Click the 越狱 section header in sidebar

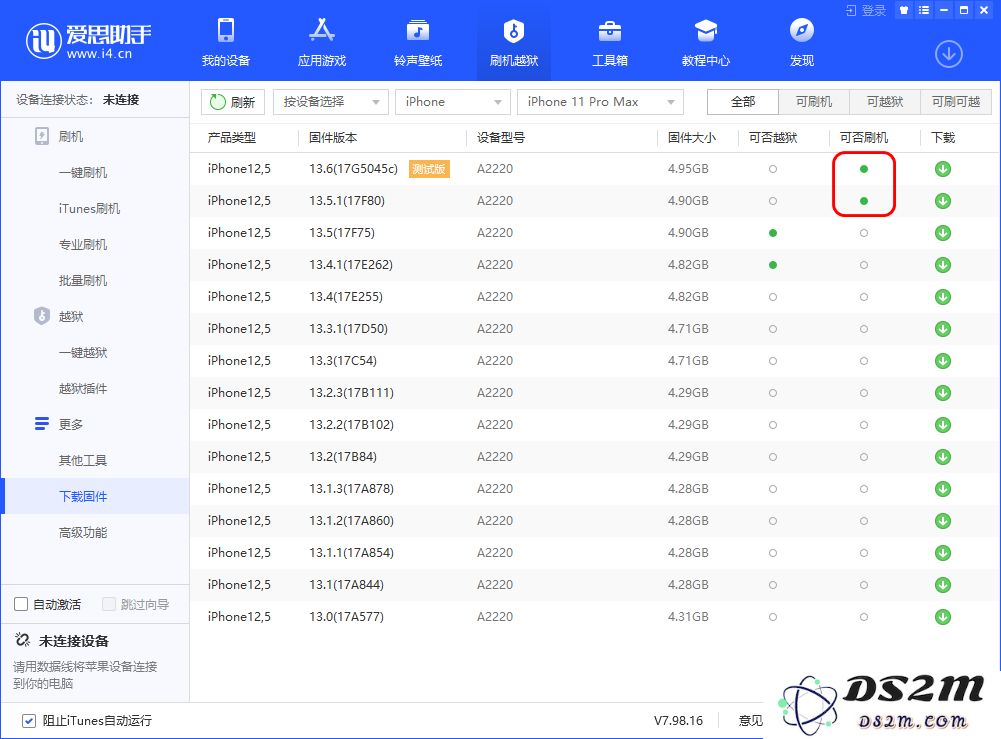click(71, 316)
